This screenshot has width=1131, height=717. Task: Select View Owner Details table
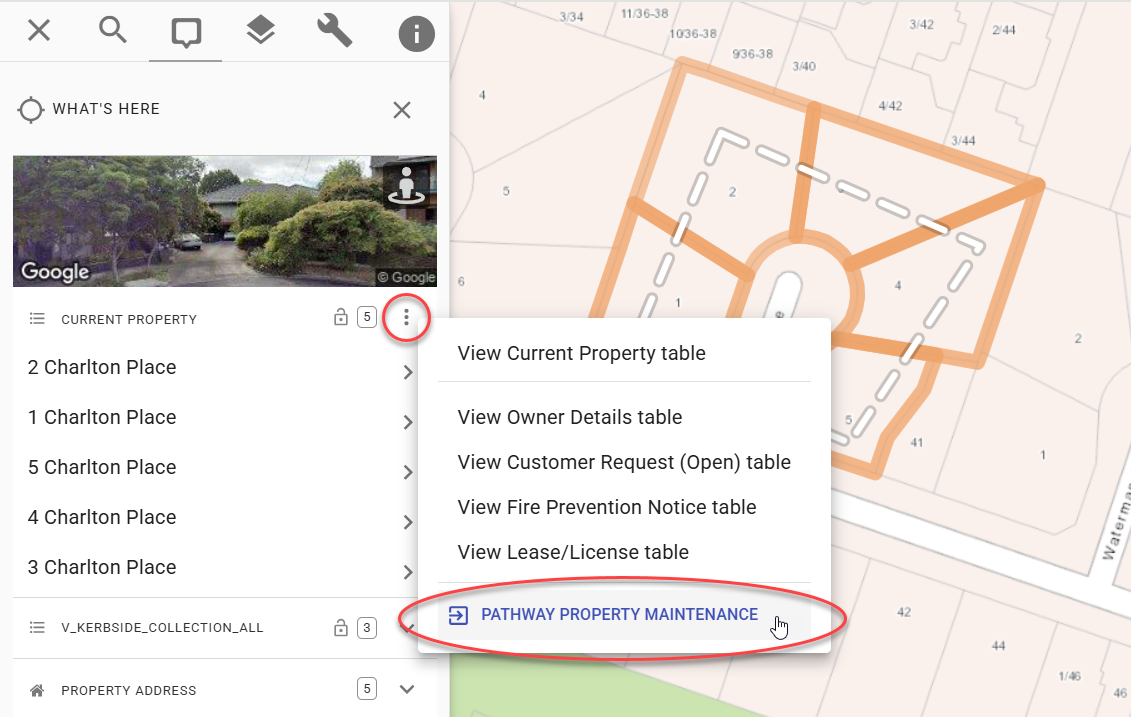[569, 417]
